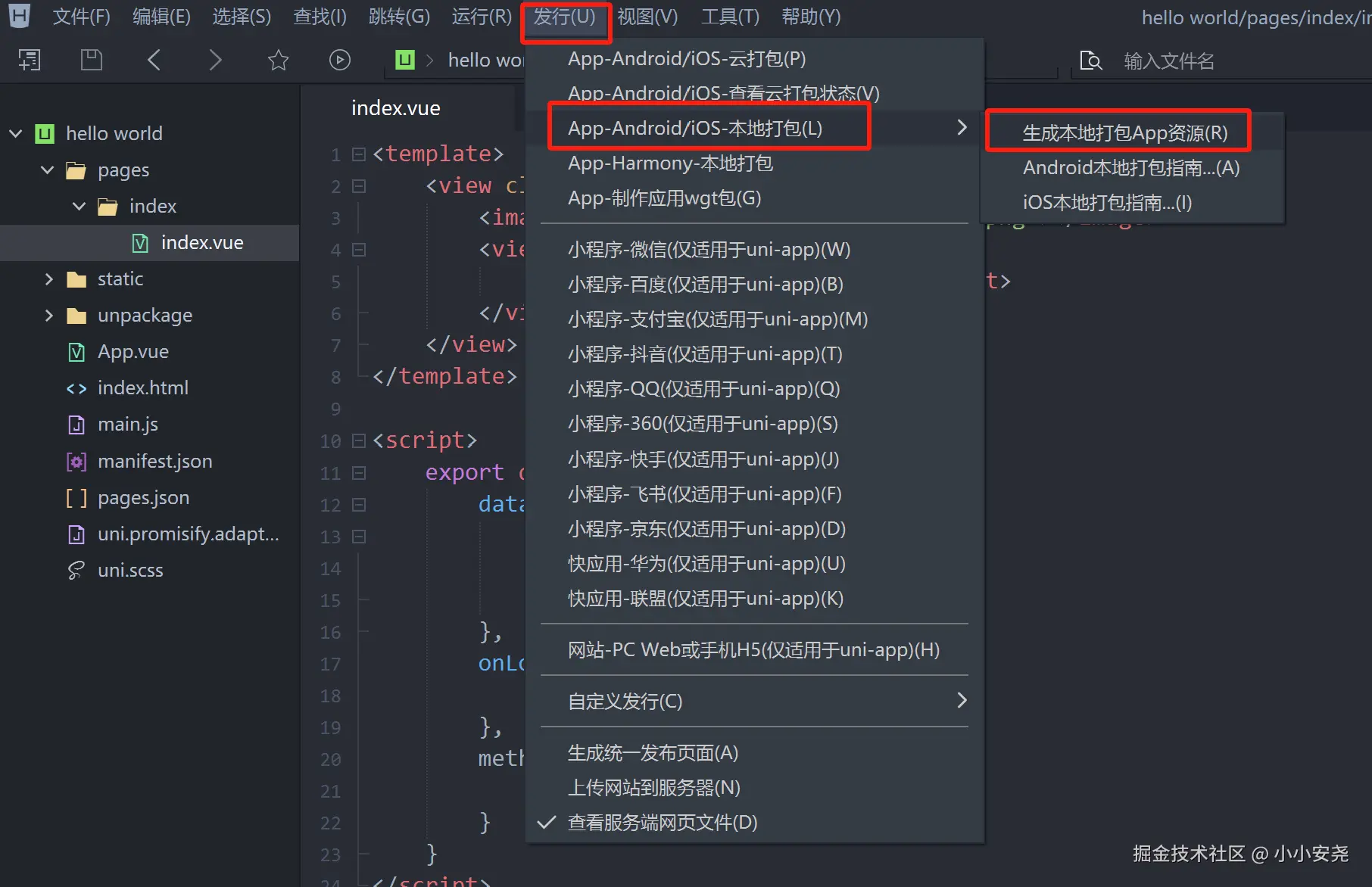1372x887 pixels.
Task: Click the manifest.json file icon
Action: click(76, 461)
